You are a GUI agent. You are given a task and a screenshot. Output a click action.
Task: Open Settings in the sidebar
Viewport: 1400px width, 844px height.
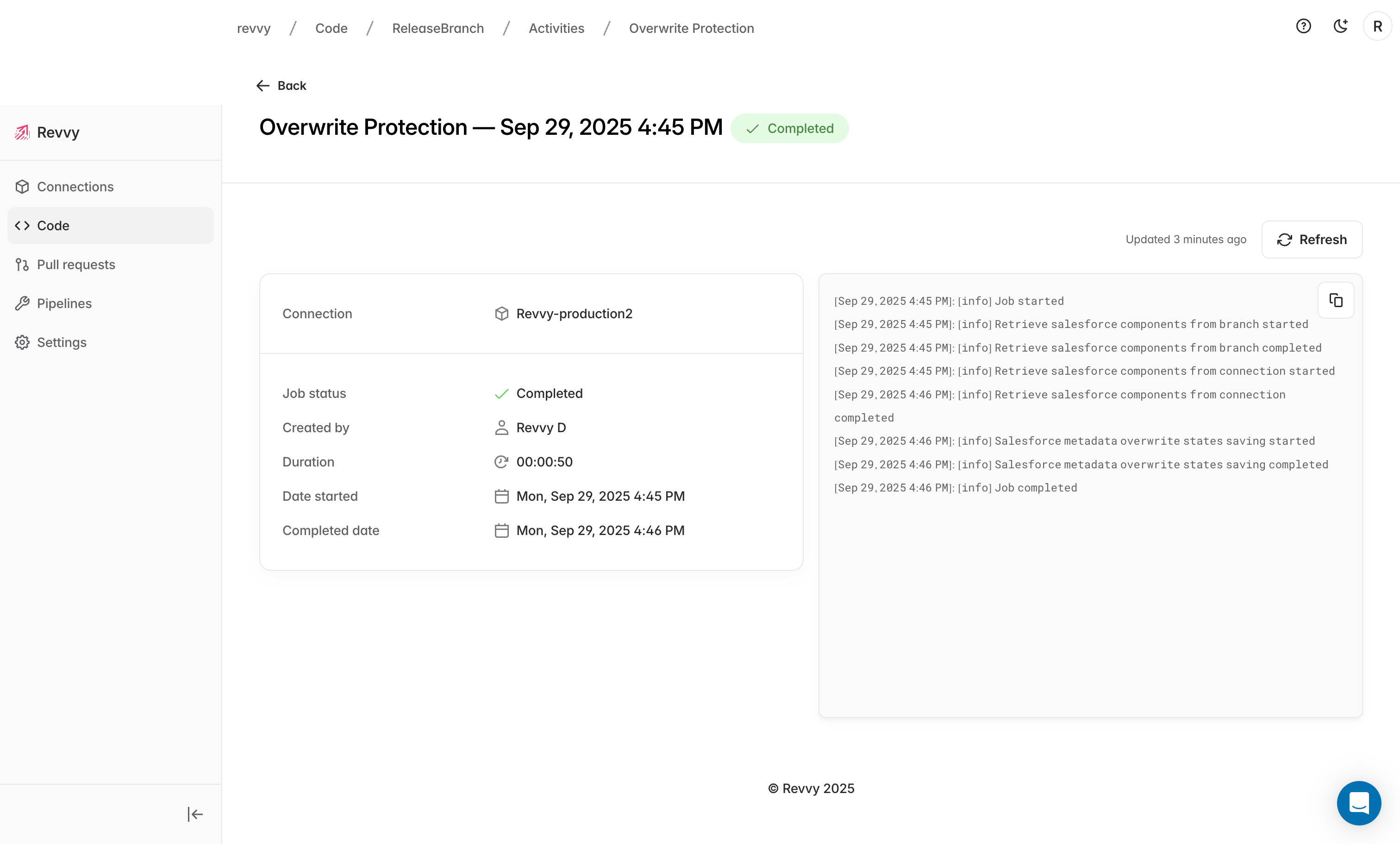[x=62, y=342]
